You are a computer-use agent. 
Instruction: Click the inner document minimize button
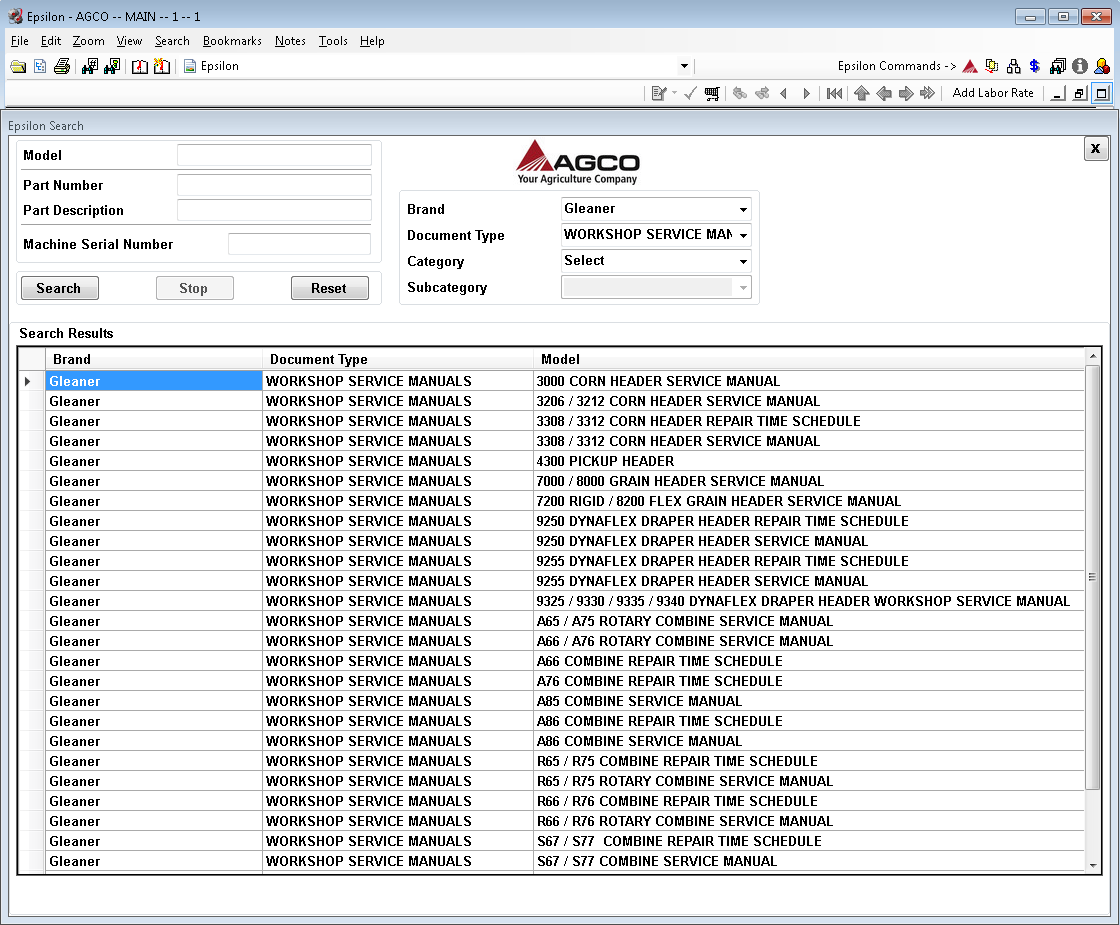(1059, 94)
